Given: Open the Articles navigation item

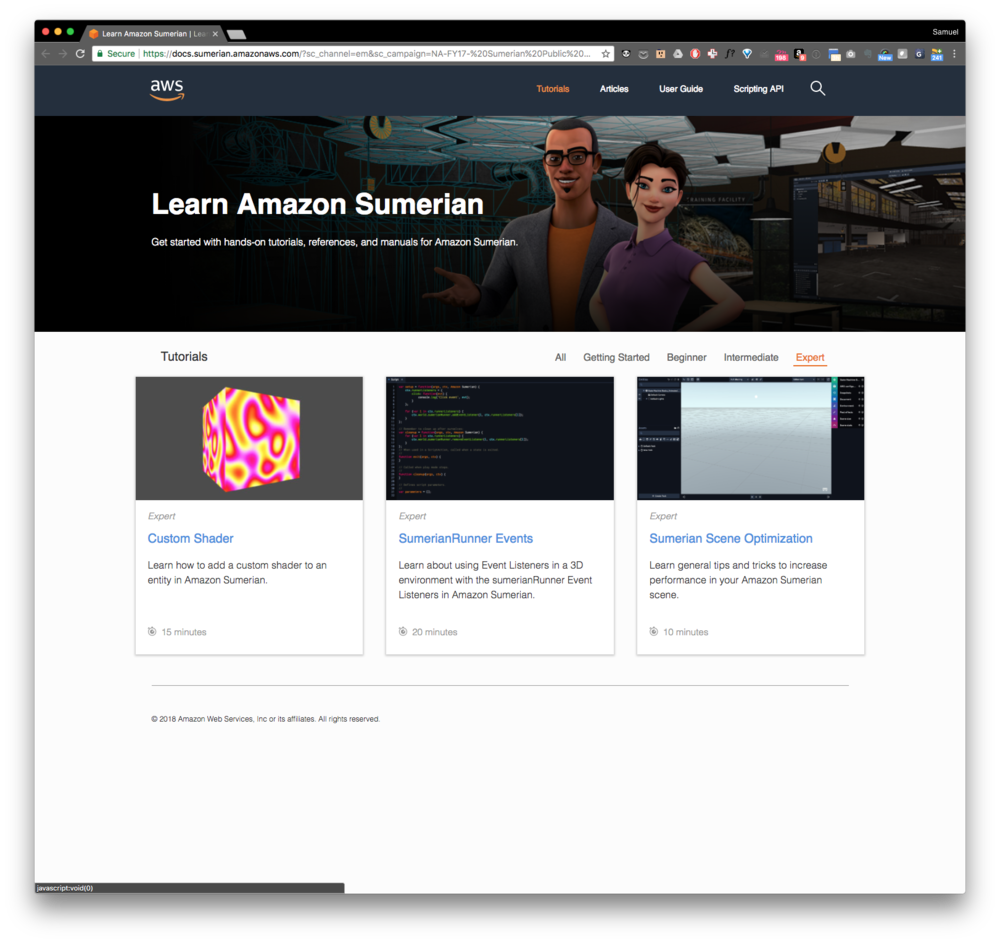Looking at the screenshot, I should click(614, 89).
